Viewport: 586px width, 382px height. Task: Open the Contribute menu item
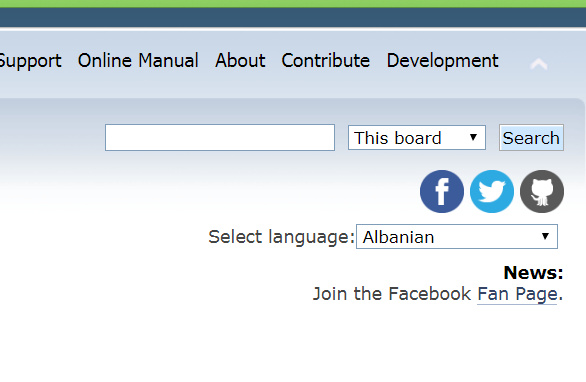[326, 60]
